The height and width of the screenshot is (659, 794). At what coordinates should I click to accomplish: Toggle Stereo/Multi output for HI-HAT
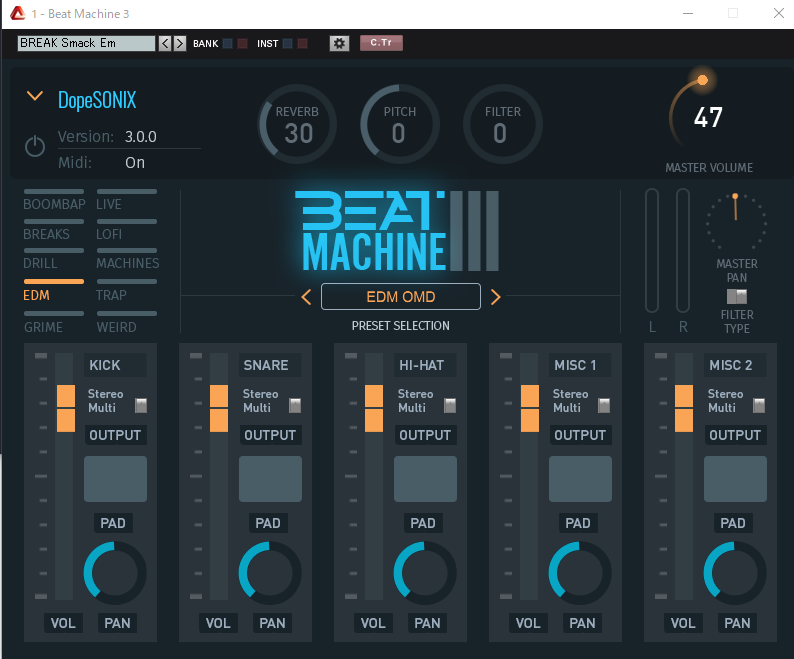click(x=450, y=405)
